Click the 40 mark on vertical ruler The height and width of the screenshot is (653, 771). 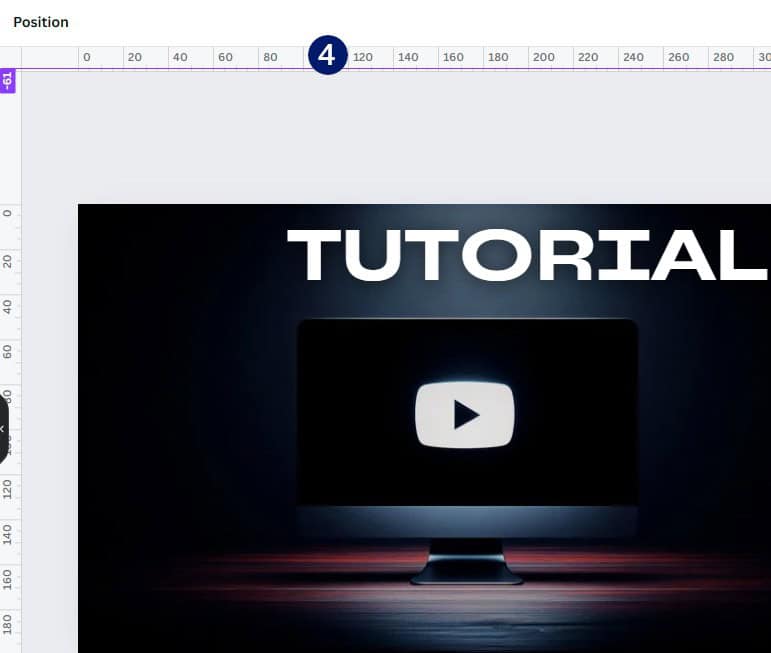tap(7, 307)
